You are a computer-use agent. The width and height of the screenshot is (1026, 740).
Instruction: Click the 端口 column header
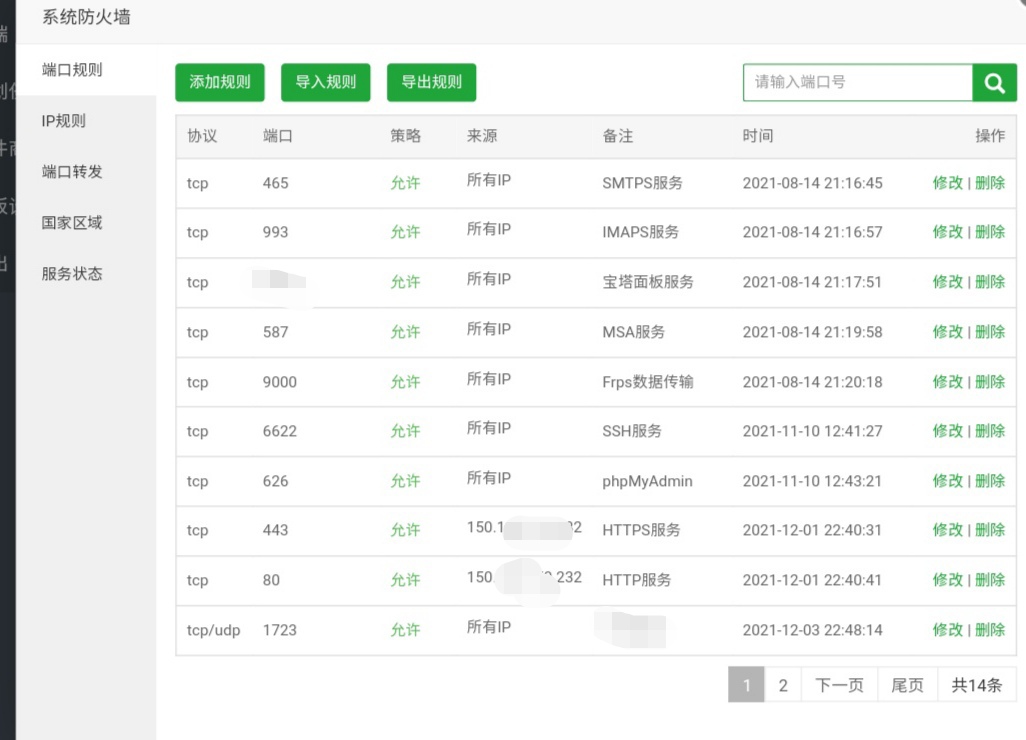click(x=278, y=136)
